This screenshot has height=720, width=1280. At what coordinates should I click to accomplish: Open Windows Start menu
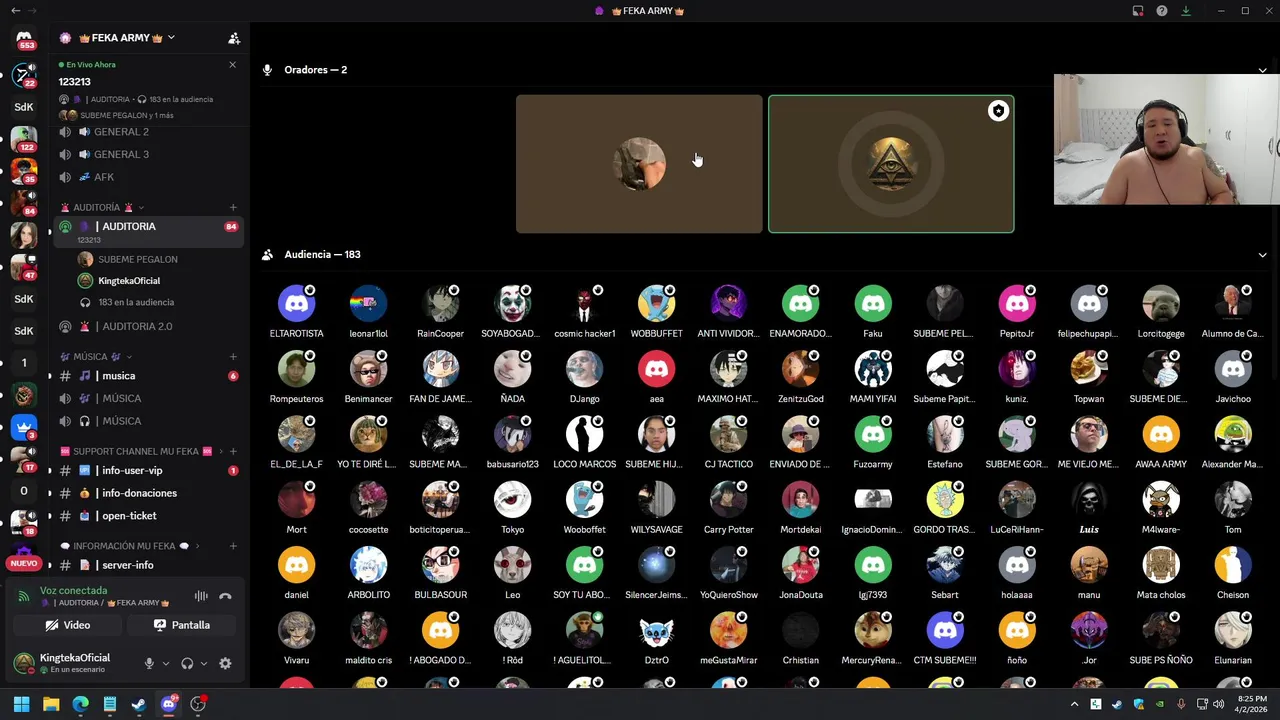(x=21, y=704)
